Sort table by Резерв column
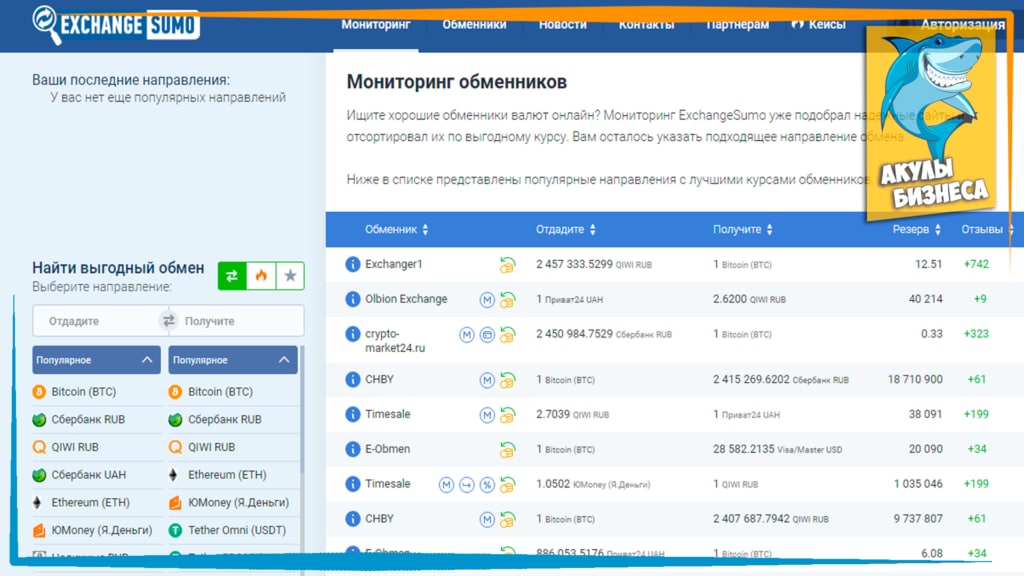This screenshot has width=1024, height=576. (x=917, y=229)
